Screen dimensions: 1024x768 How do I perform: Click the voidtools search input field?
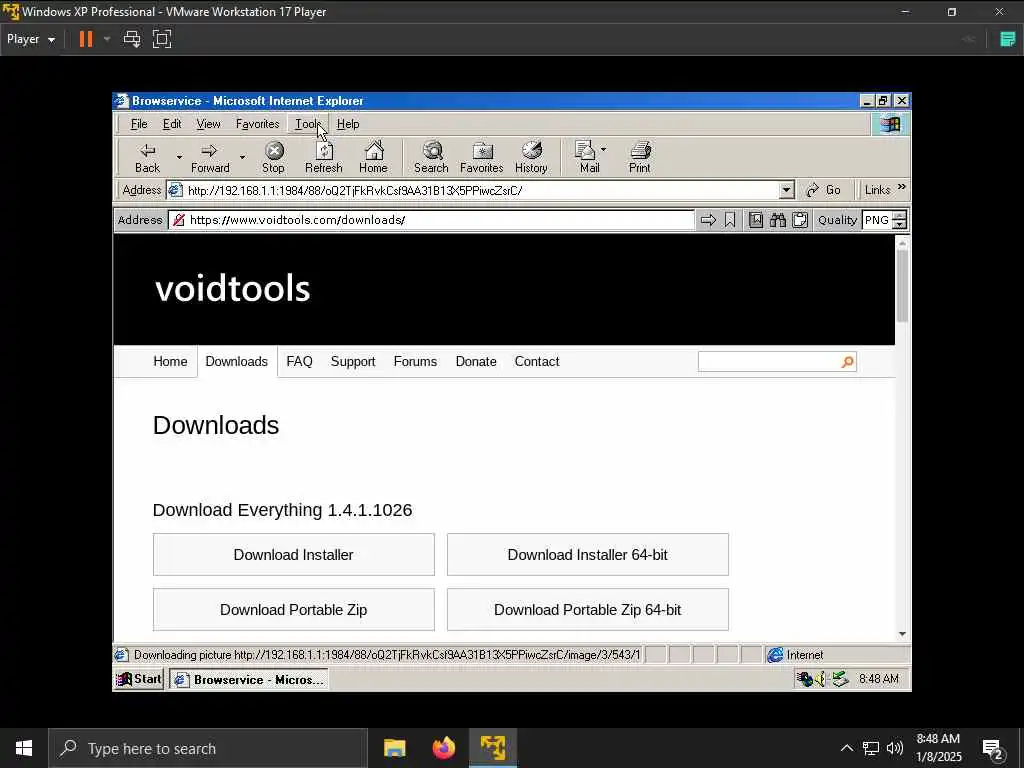(x=769, y=362)
